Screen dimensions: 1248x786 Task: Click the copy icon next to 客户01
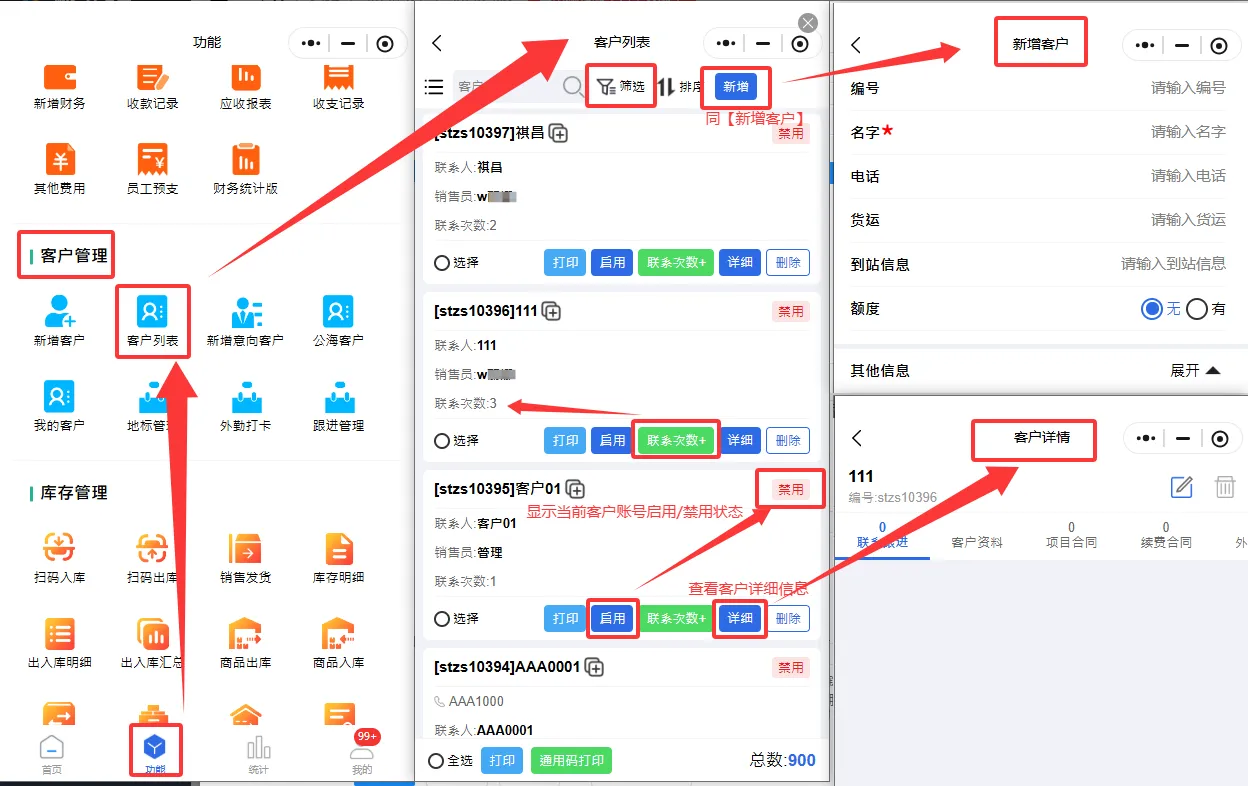click(575, 489)
